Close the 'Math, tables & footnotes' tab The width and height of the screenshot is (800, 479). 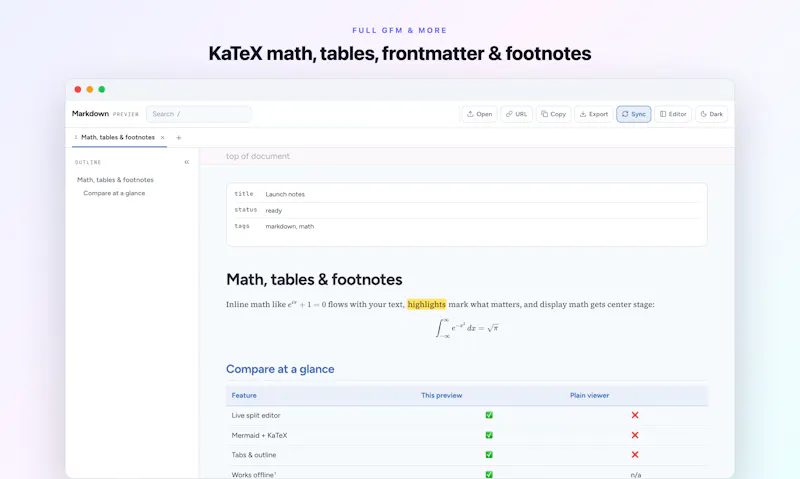pyautogui.click(x=163, y=138)
